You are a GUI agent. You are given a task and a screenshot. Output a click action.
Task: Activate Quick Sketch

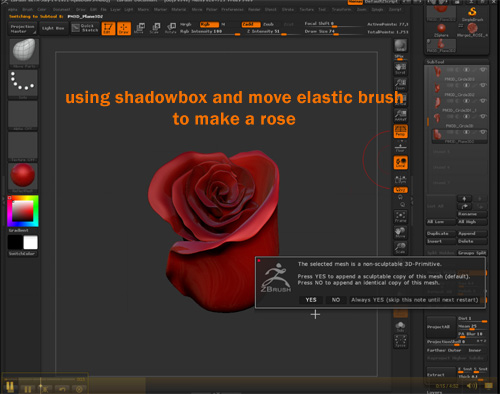tap(84, 29)
